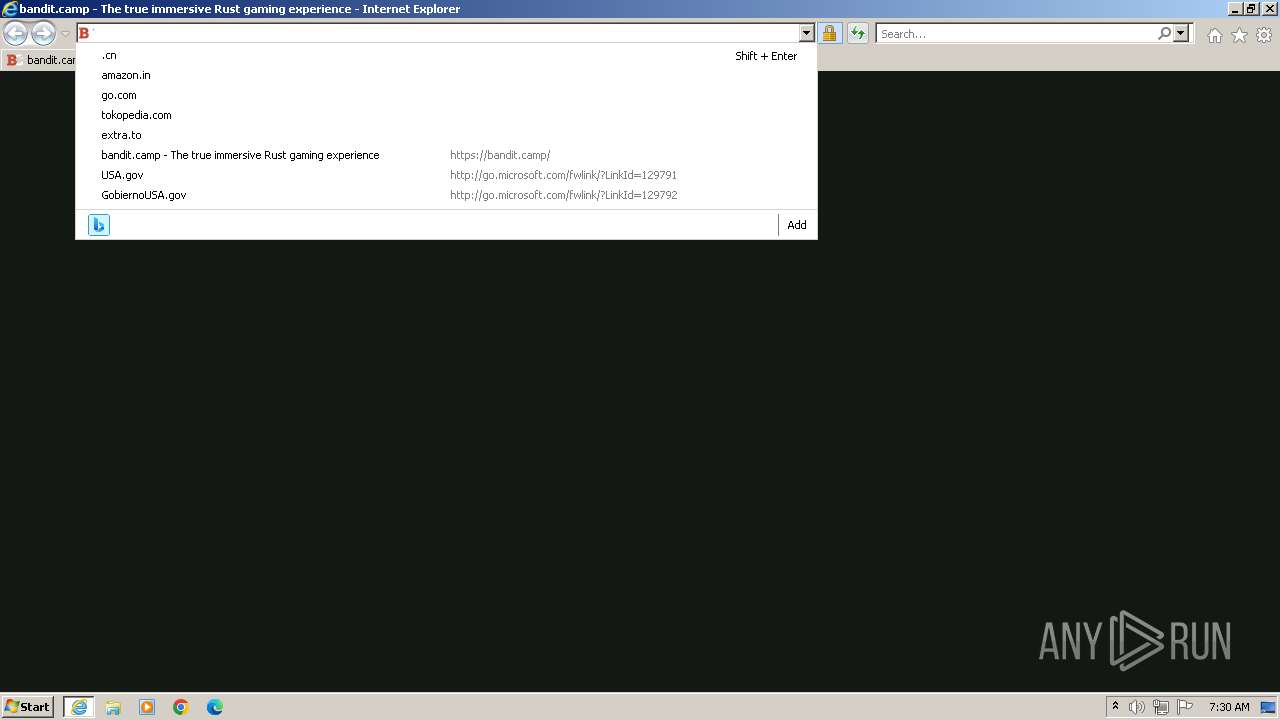Open the bandit.camp history entry
Image resolution: width=1280 pixels, height=720 pixels.
point(446,155)
